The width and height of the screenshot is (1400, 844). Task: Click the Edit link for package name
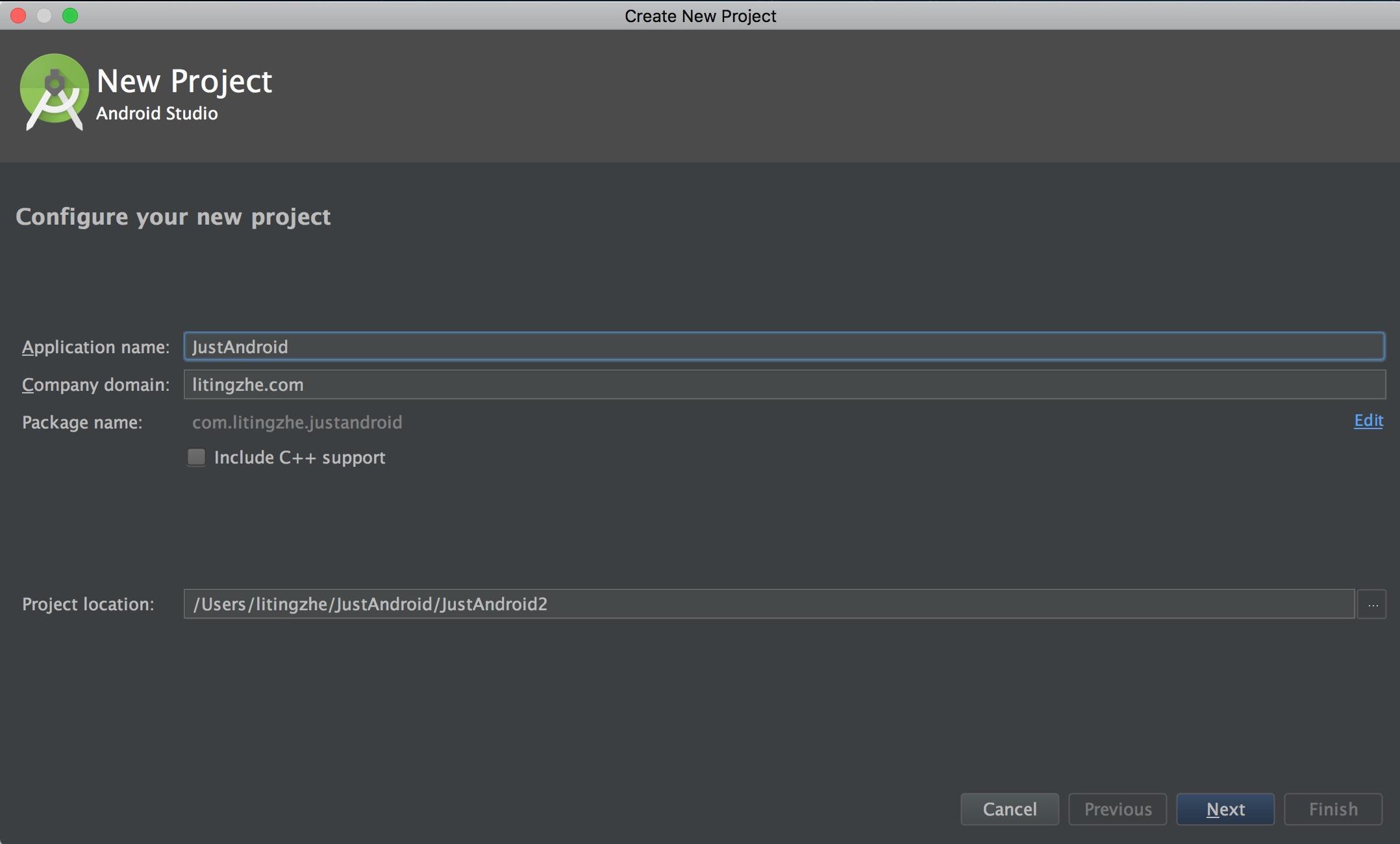click(x=1368, y=421)
